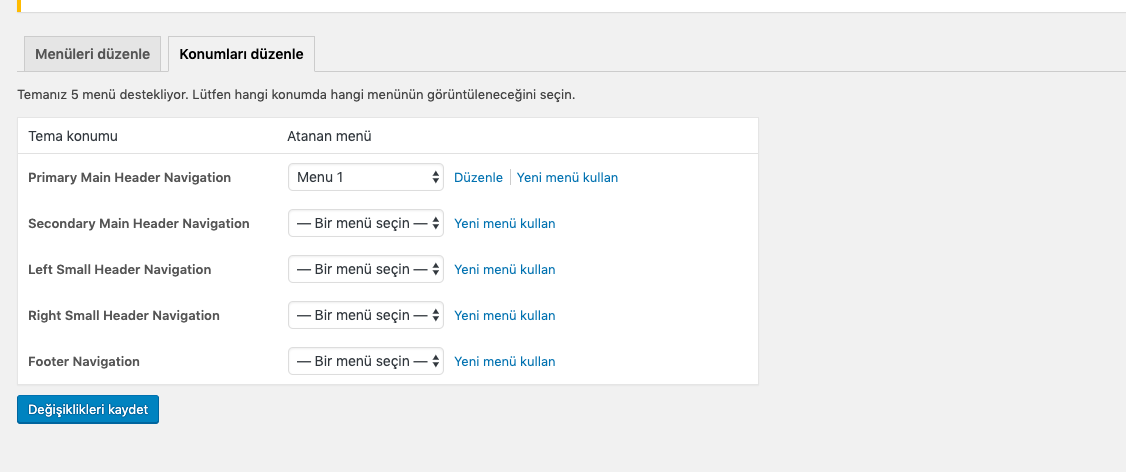Click Yeni menü kullan for Right Small Header
This screenshot has height=472, width=1126.
(504, 315)
